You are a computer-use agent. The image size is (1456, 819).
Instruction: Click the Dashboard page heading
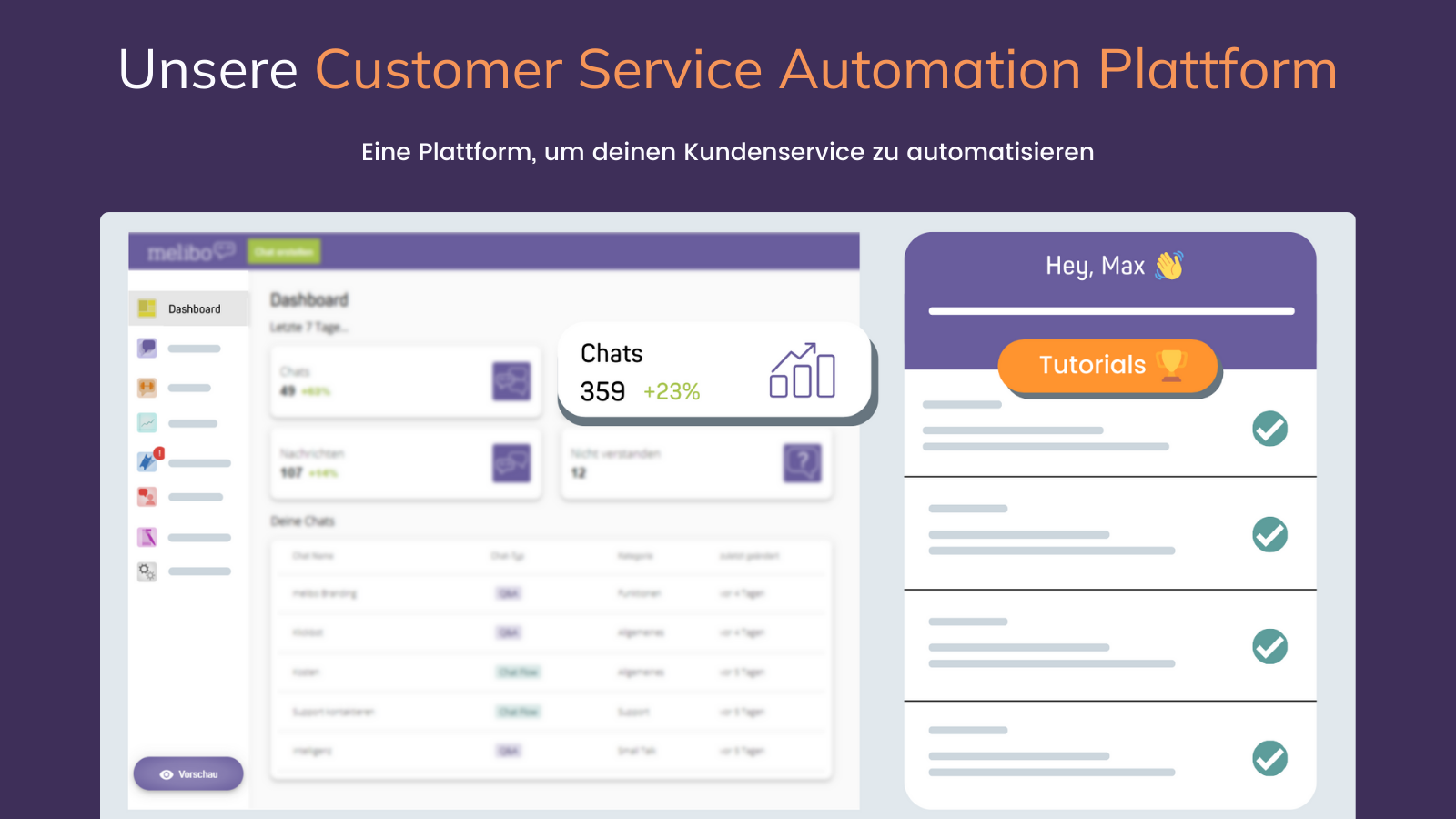309,299
